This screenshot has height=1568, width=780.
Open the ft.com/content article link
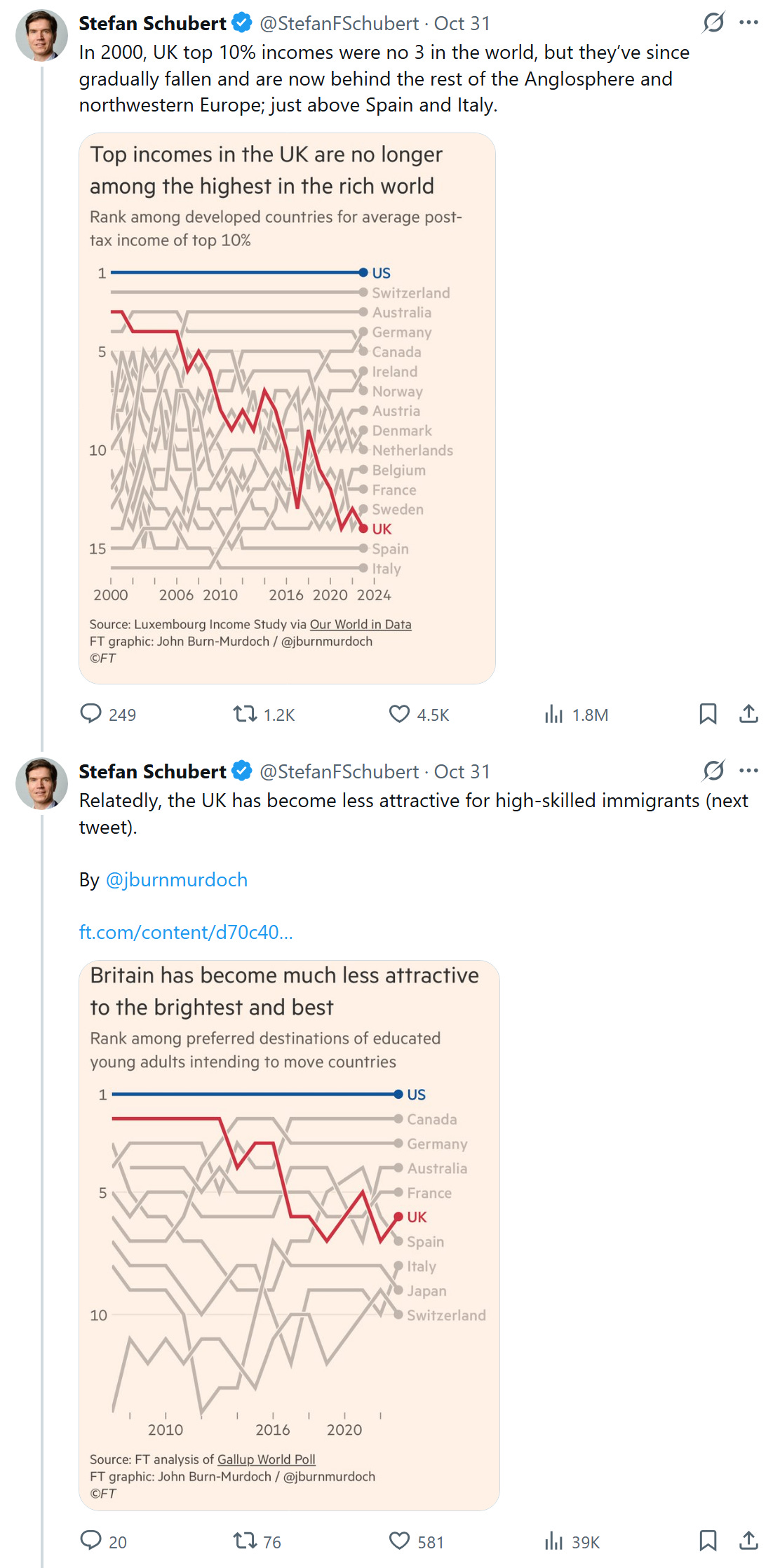[186, 932]
